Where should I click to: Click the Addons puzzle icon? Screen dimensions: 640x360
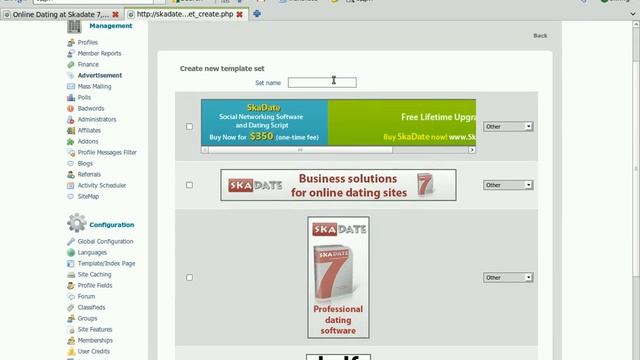[71, 142]
